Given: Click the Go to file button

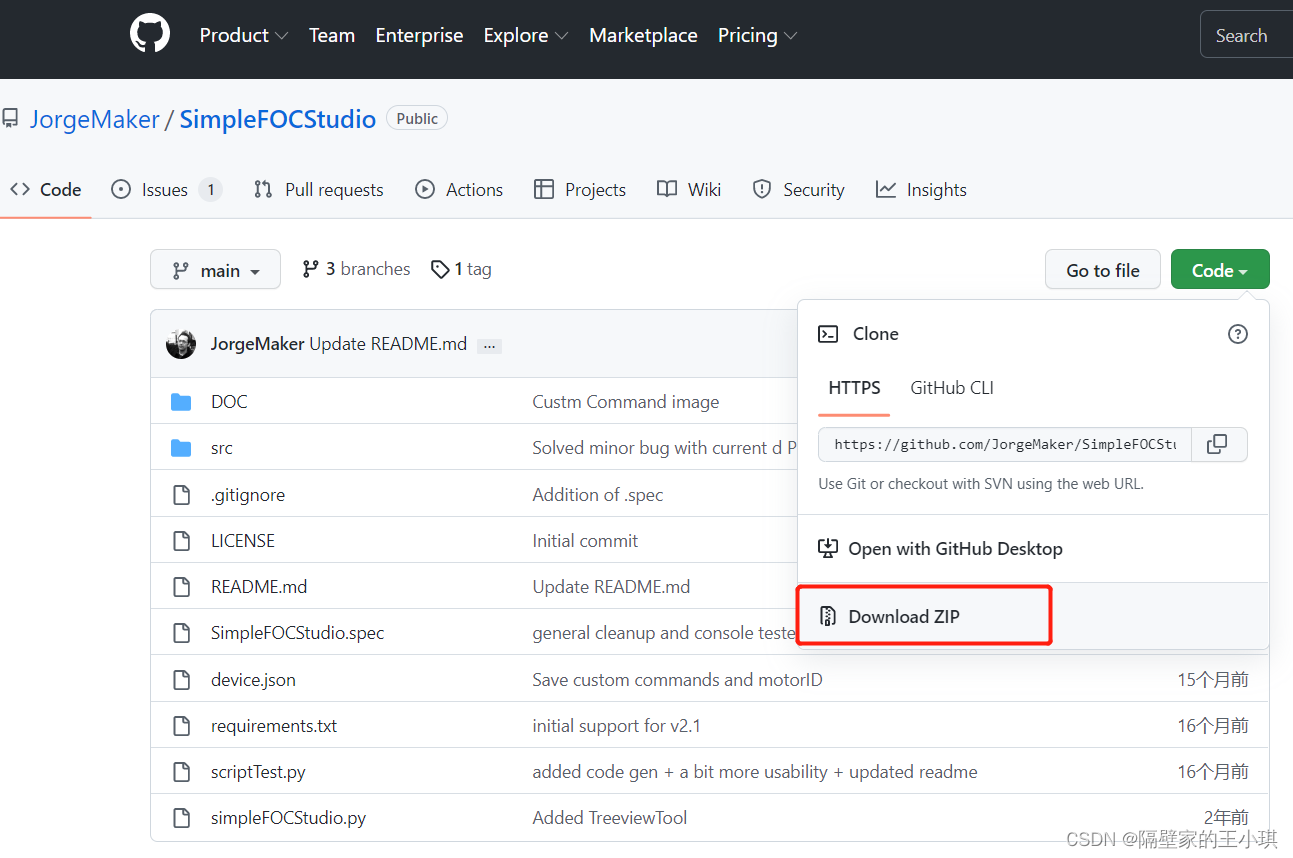Looking at the screenshot, I should pos(1103,270).
